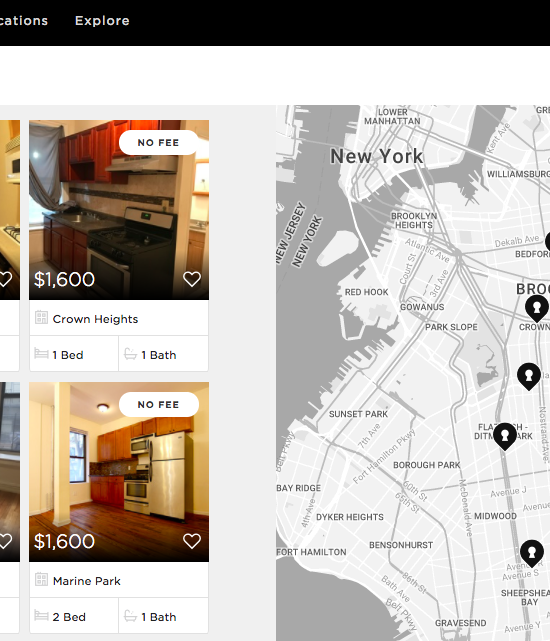Favorite the Crown Heights $1,600 listing heart
The image size is (550, 641).
point(191,279)
